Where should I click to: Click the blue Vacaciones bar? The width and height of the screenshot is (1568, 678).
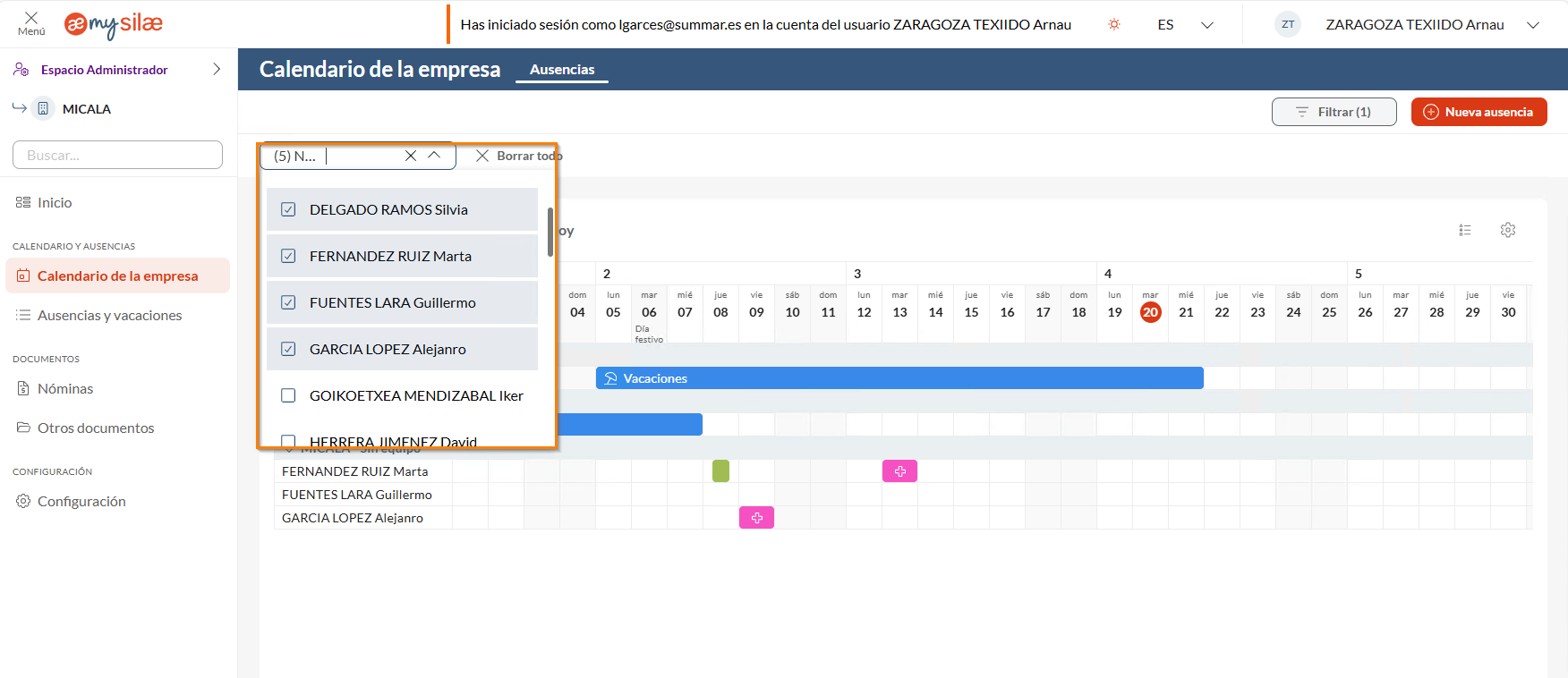coord(899,378)
